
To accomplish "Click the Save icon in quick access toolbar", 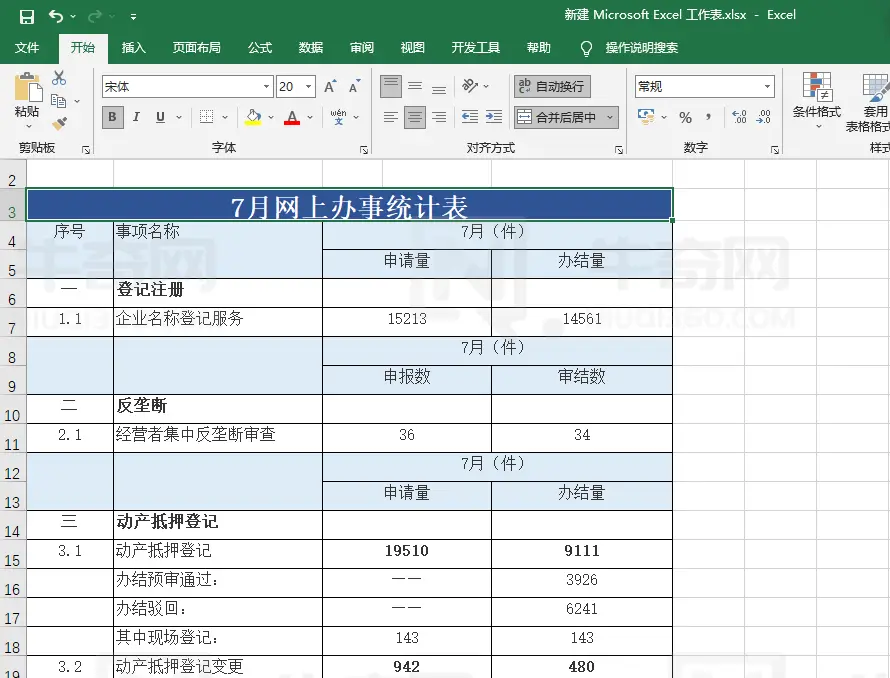I will click(x=27, y=17).
